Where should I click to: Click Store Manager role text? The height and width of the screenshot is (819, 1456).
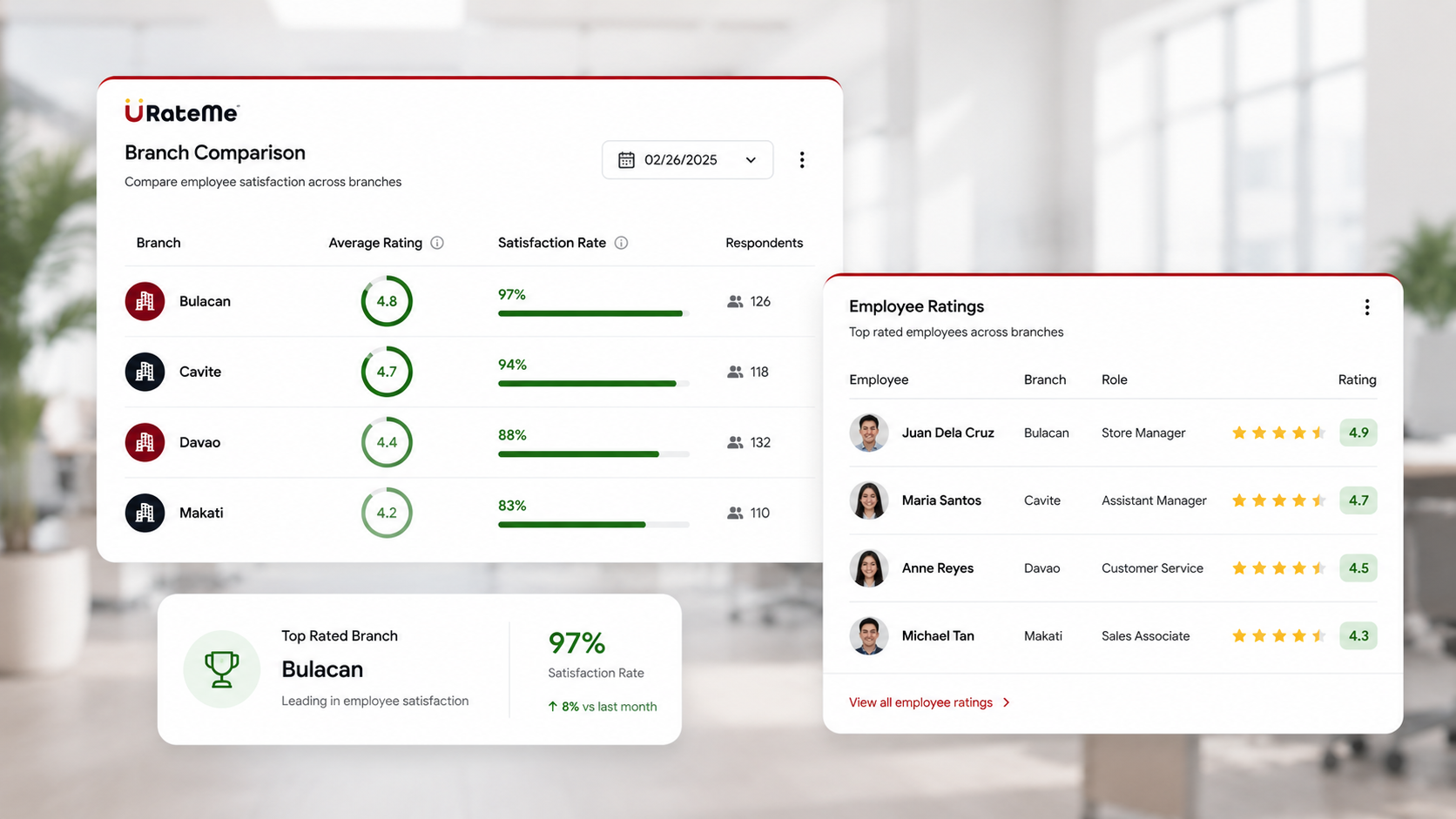pos(1143,433)
